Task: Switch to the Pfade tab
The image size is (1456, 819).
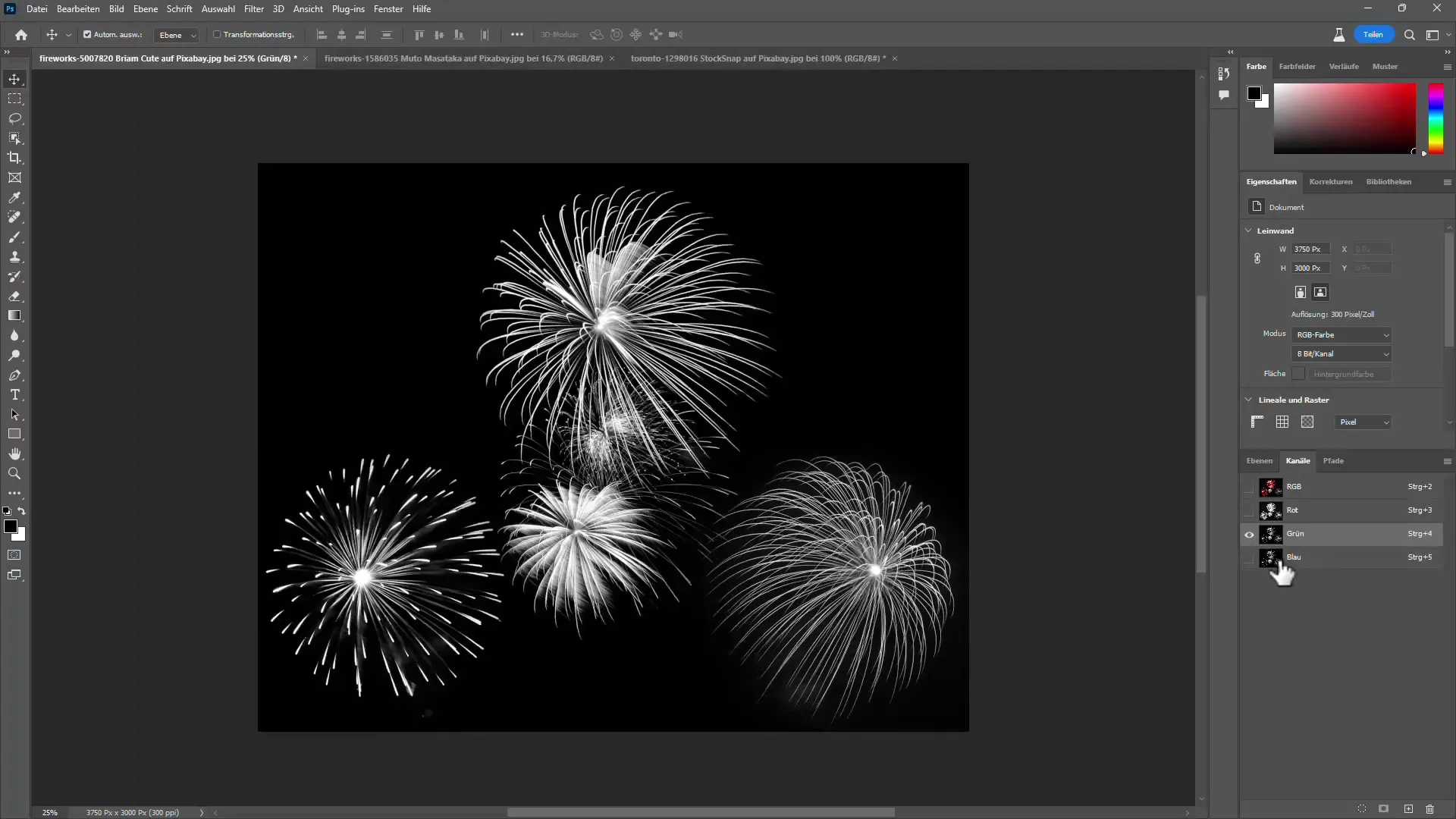Action: (x=1333, y=461)
